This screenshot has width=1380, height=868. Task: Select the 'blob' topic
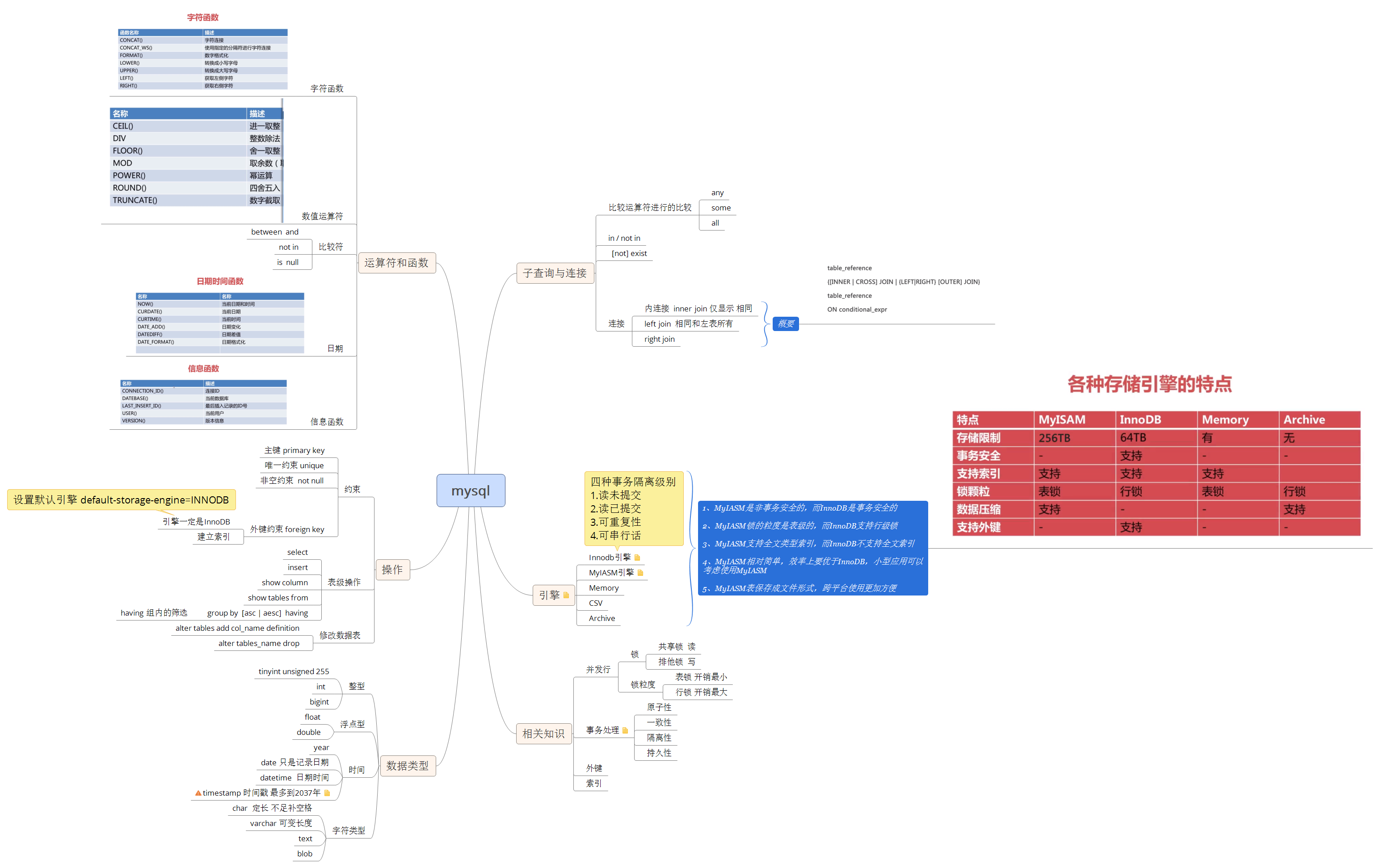pyautogui.click(x=305, y=854)
